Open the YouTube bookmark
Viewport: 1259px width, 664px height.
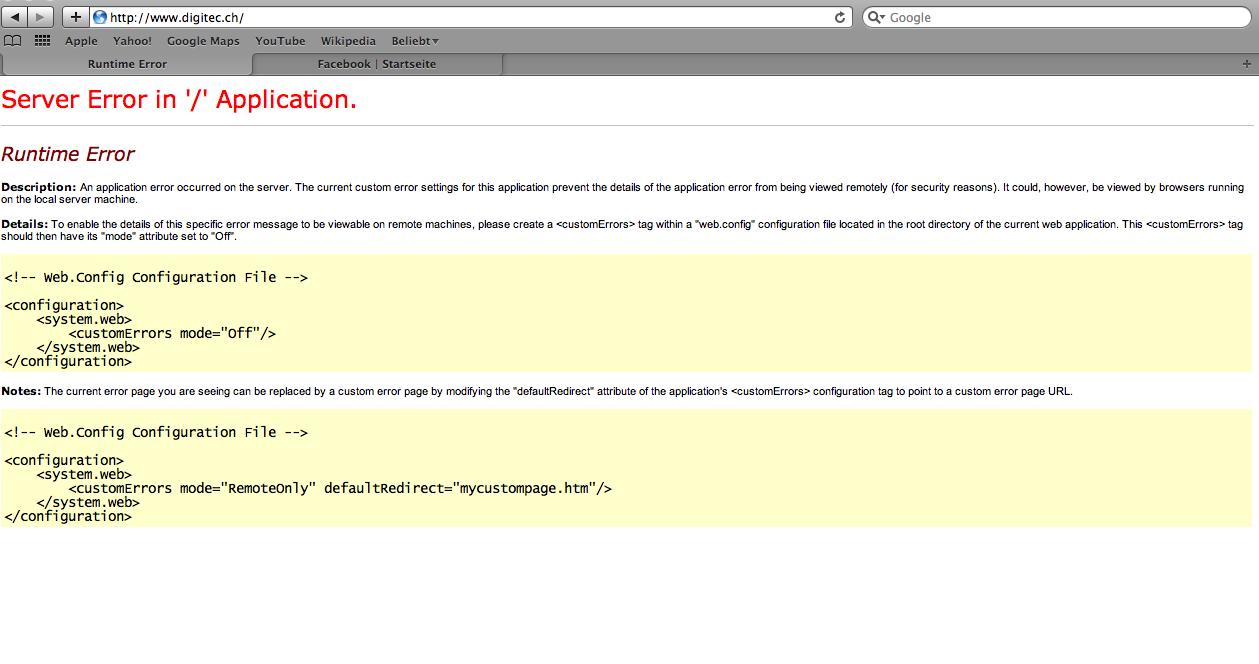(280, 41)
